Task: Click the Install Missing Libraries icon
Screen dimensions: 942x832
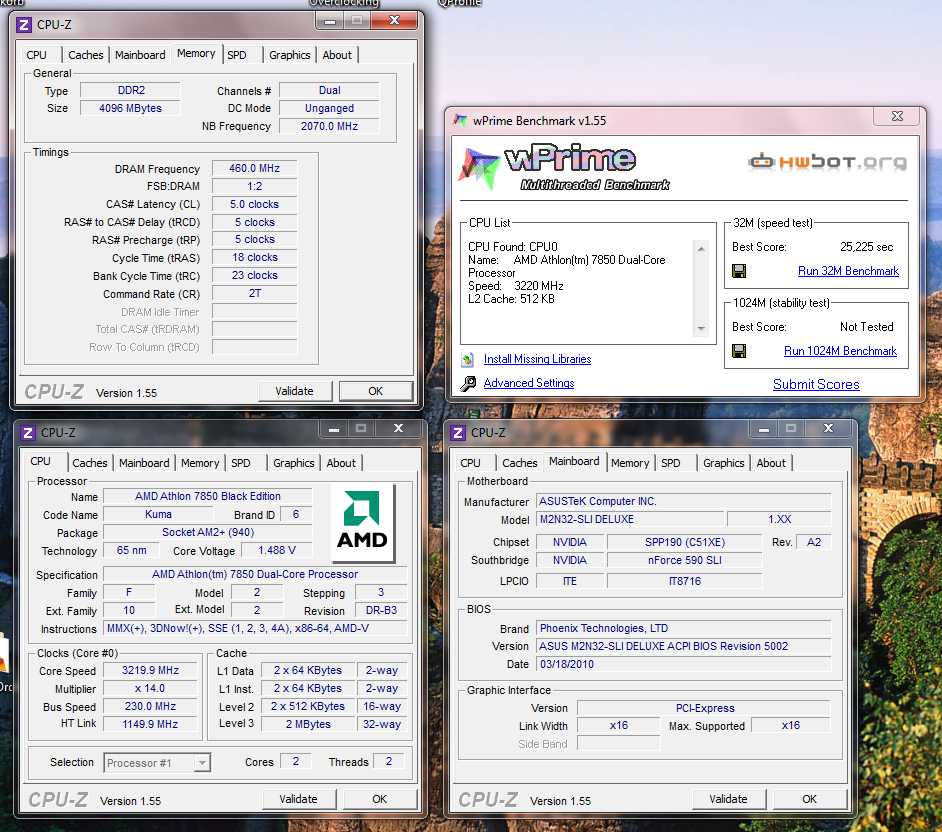Action: (467, 359)
